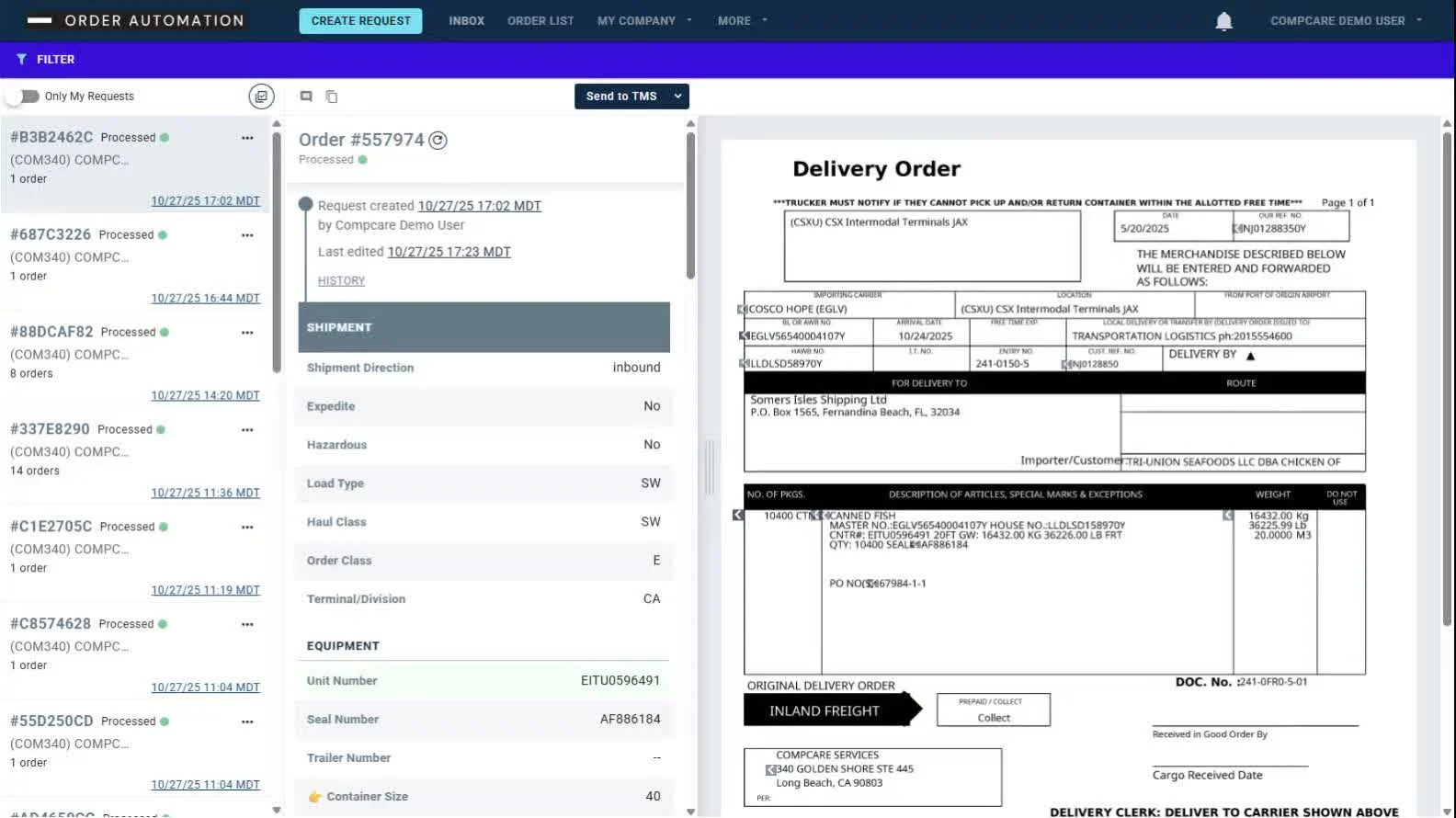
Task: Open timestamp 10/27/25 14:20 MDT link
Action: point(205,396)
